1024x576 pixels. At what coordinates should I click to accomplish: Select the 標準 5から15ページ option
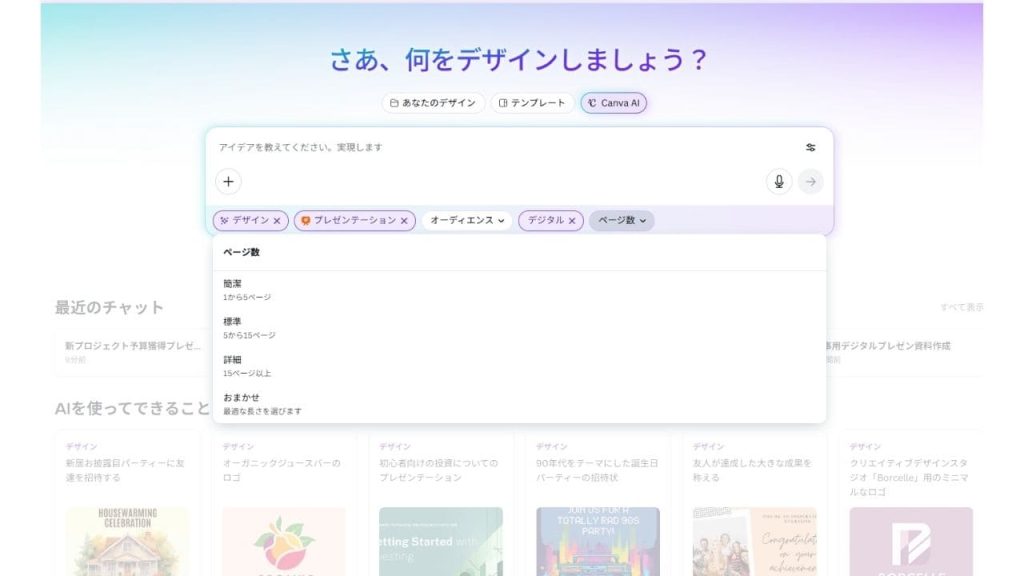(x=249, y=328)
